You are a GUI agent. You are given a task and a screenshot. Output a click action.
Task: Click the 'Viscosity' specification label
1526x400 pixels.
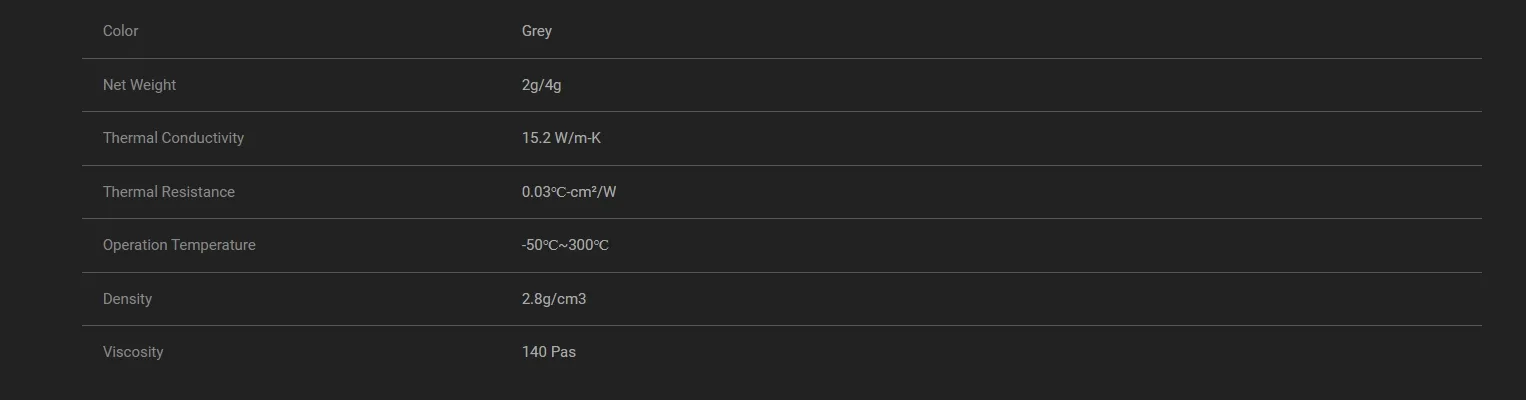pyautogui.click(x=133, y=352)
